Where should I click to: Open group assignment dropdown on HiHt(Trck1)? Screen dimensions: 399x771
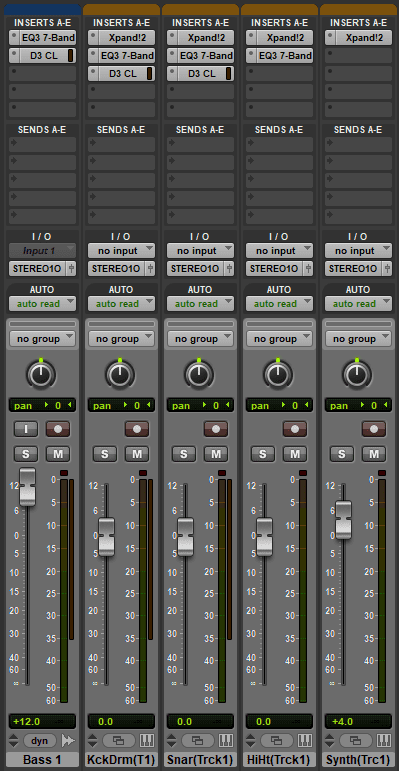279,339
